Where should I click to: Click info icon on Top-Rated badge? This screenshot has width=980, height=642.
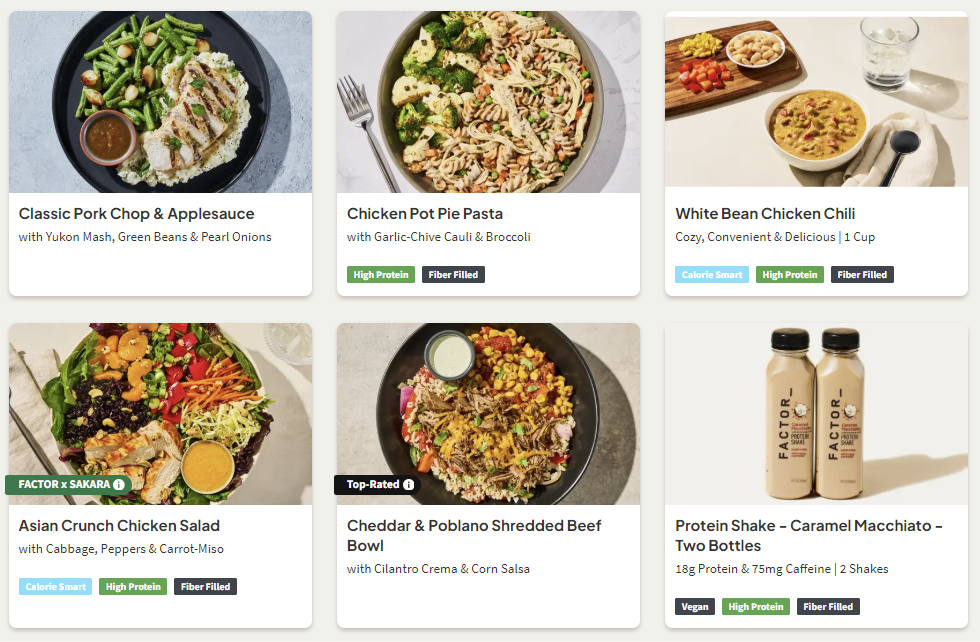pos(408,485)
